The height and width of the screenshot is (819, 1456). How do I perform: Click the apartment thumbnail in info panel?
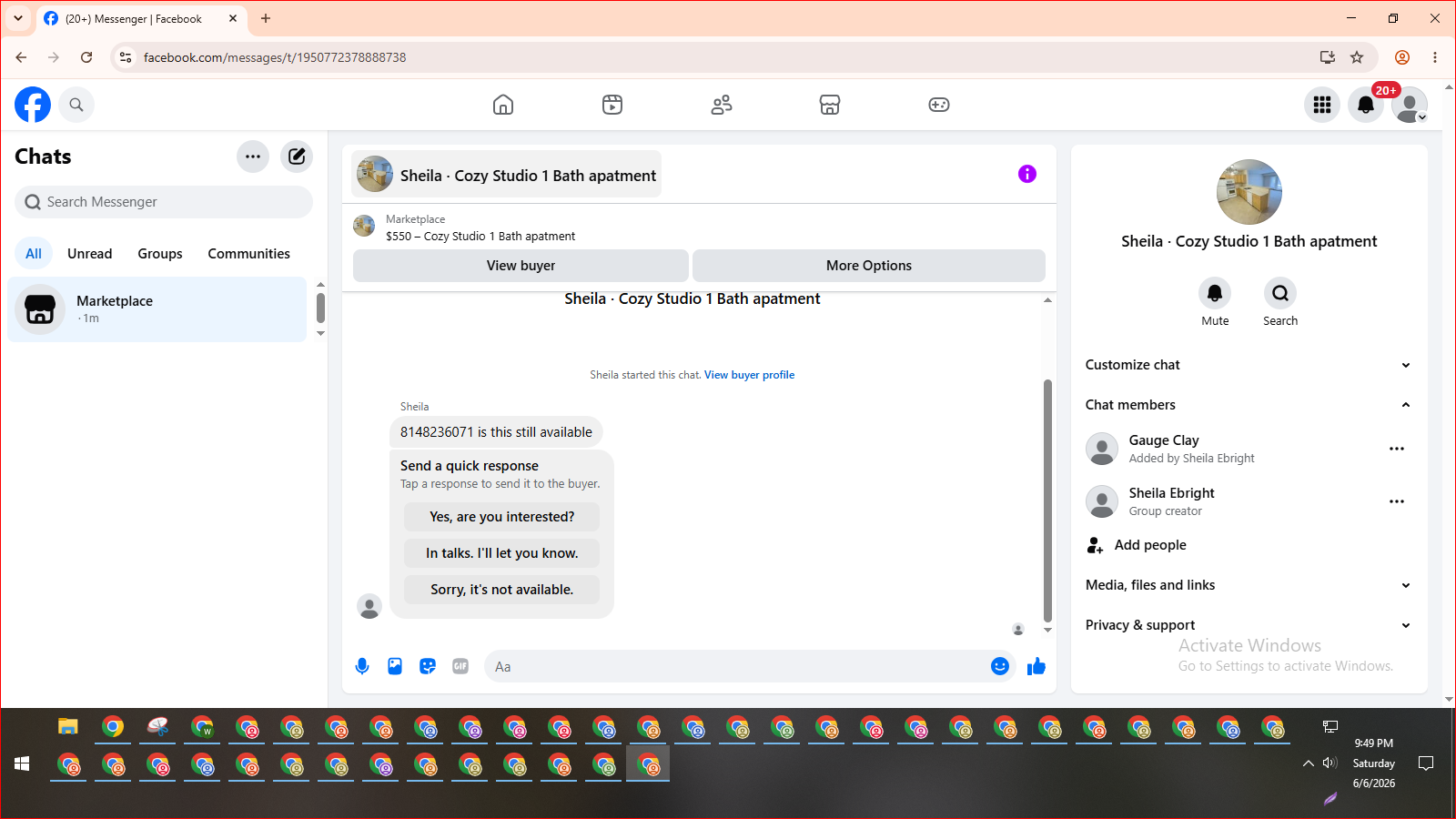click(x=1249, y=192)
